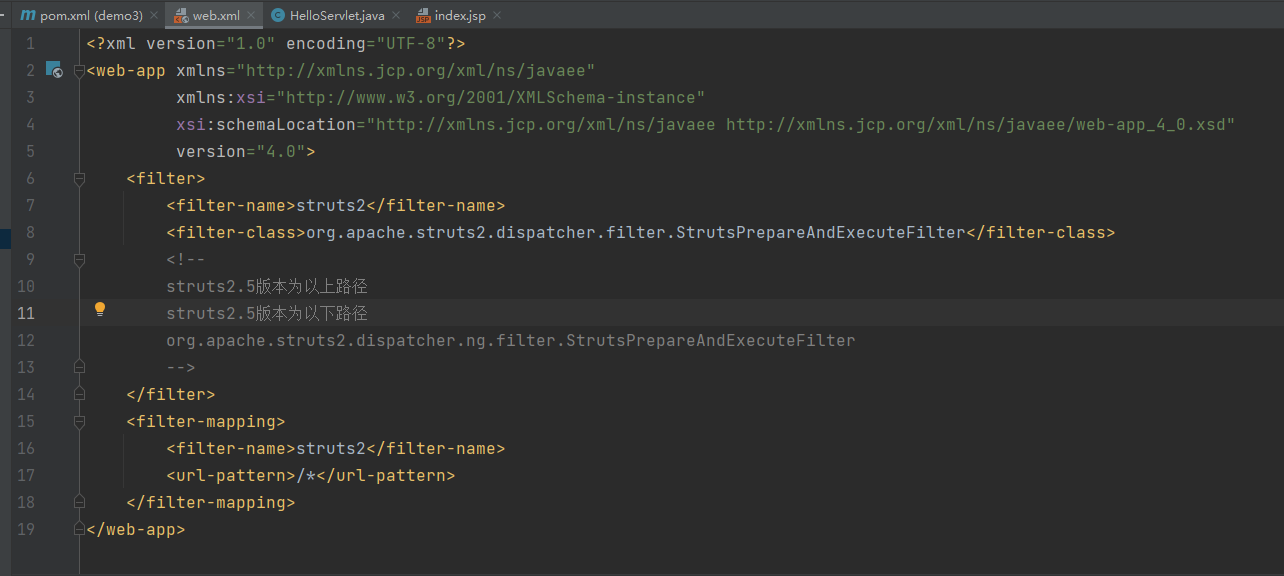Screen dimensions: 1284x576
Task: Open the HelloServlet.java tab
Action: point(336,16)
